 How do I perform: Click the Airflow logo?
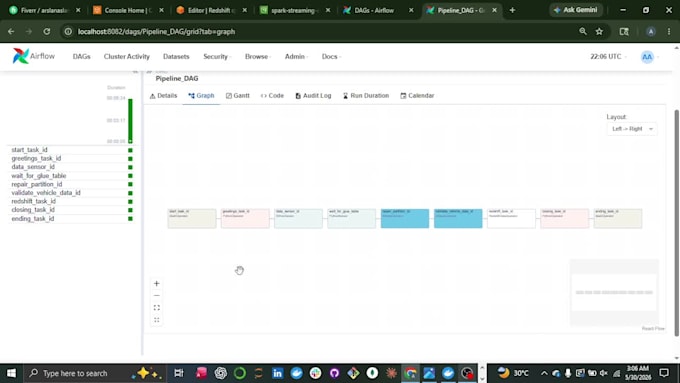(34, 56)
